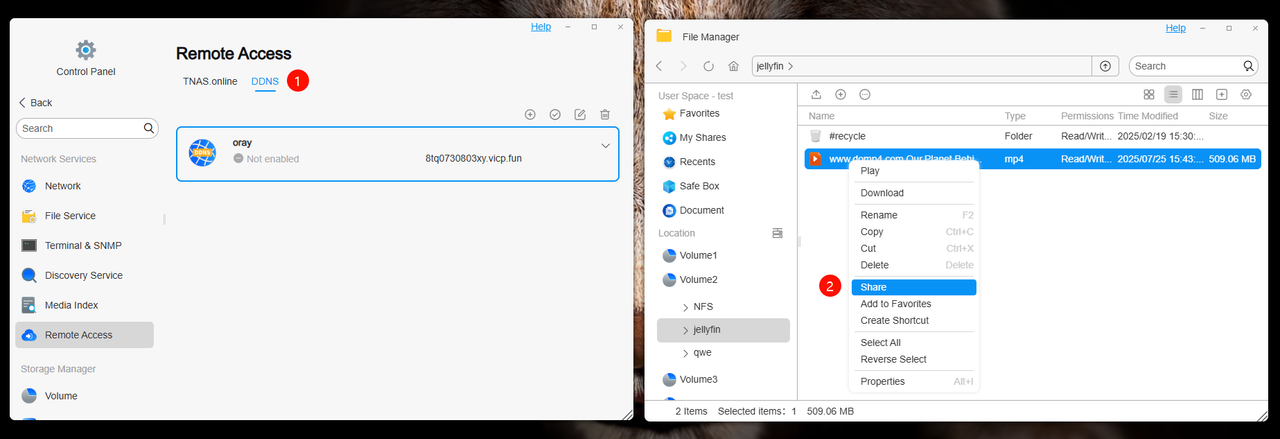Click the jellyfin path address bar
Viewport: 1280px width, 439px height.
tap(920, 66)
